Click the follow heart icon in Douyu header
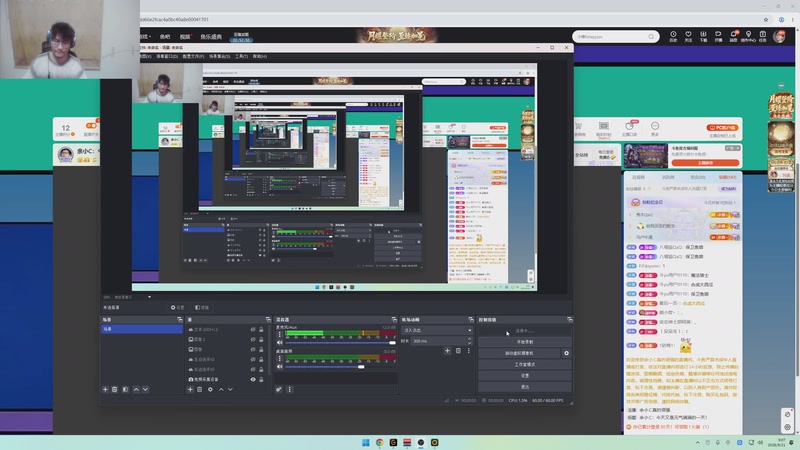Viewport: 800px width, 450px height. click(688, 36)
